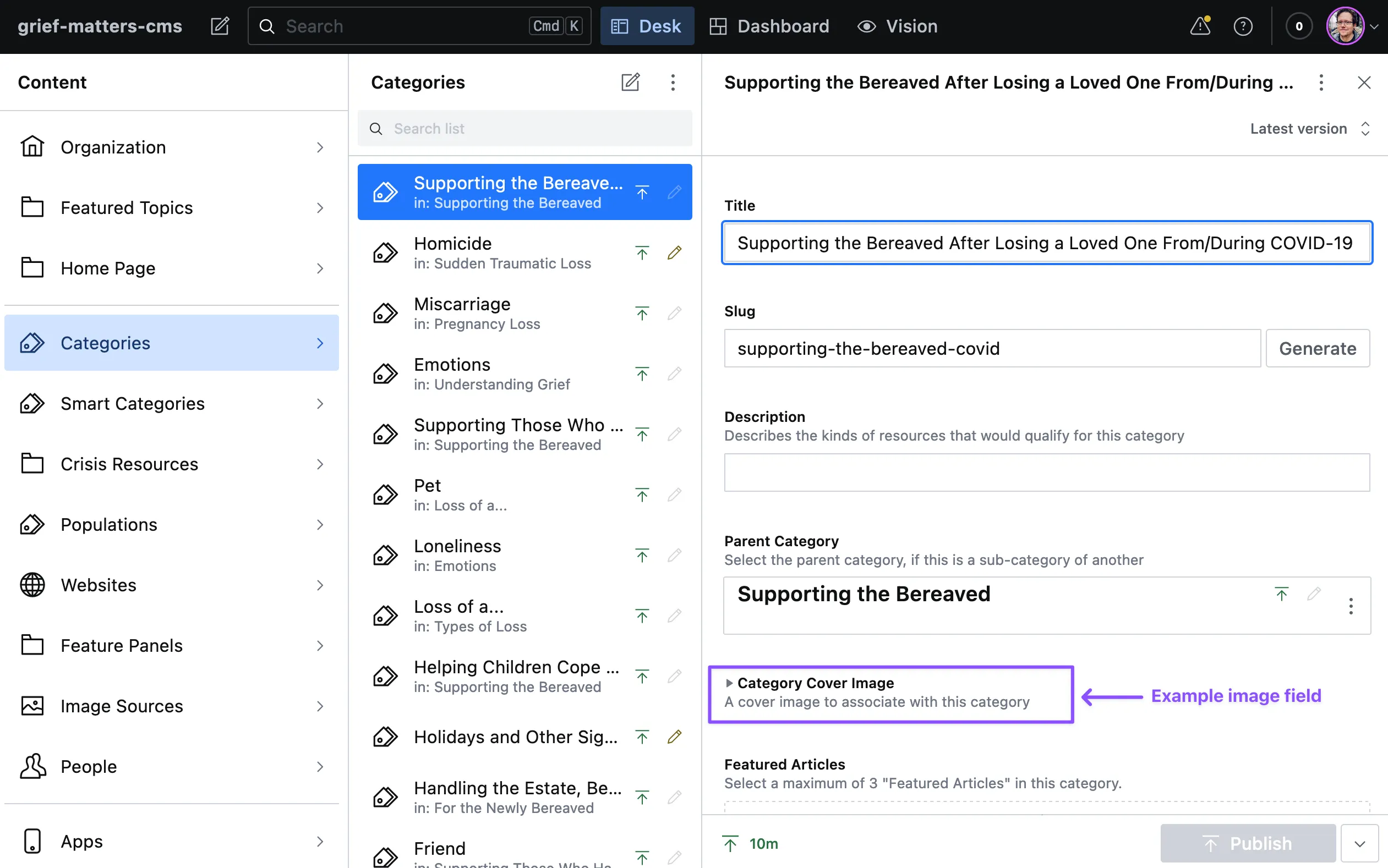Open Parent Category reference three-dot menu

(x=1351, y=606)
